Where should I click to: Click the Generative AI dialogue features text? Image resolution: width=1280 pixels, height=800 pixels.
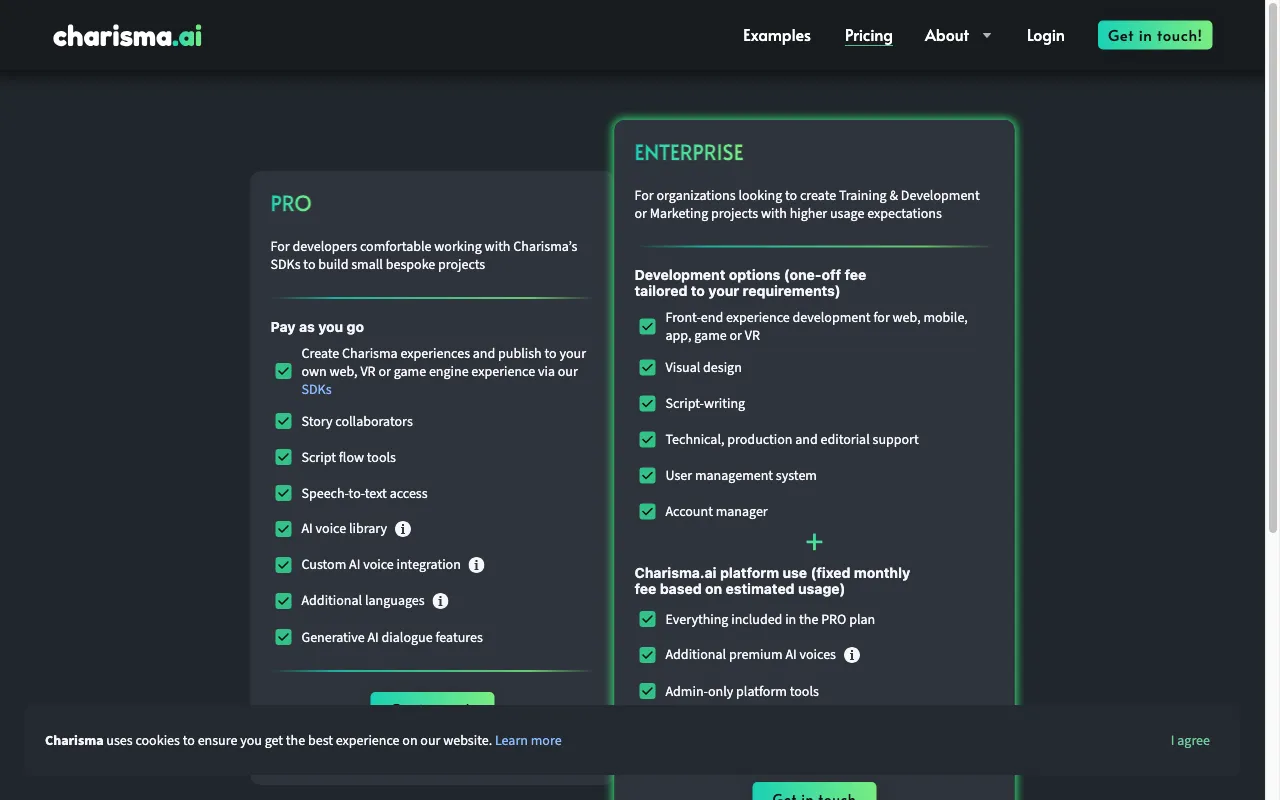[x=392, y=637]
